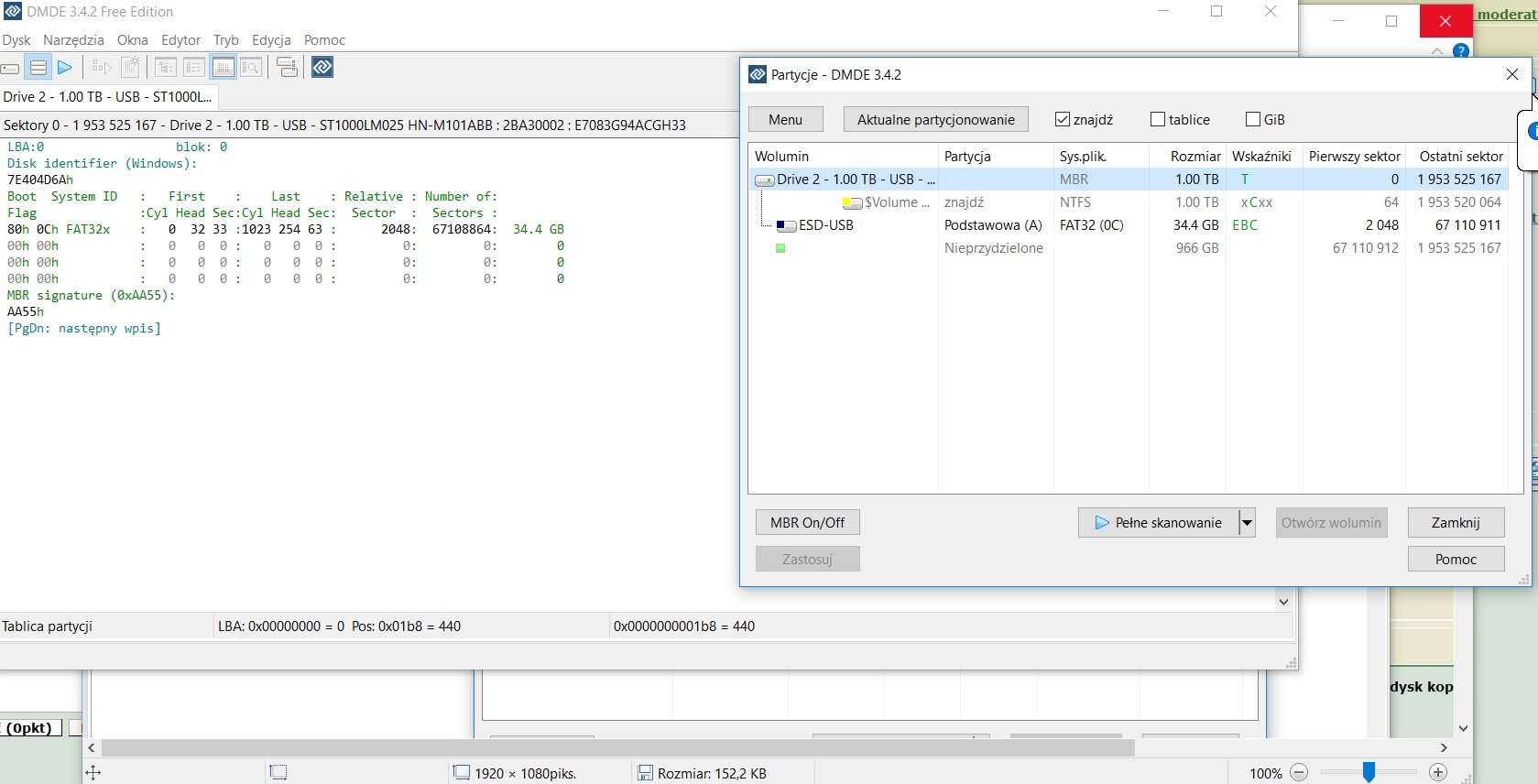Enable the 'GiB' checkbox
The width and height of the screenshot is (1538, 784).
coord(1253,119)
